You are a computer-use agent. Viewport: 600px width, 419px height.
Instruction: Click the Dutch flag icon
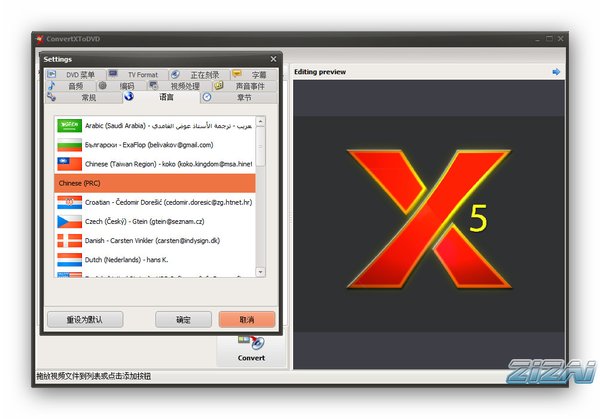click(69, 259)
